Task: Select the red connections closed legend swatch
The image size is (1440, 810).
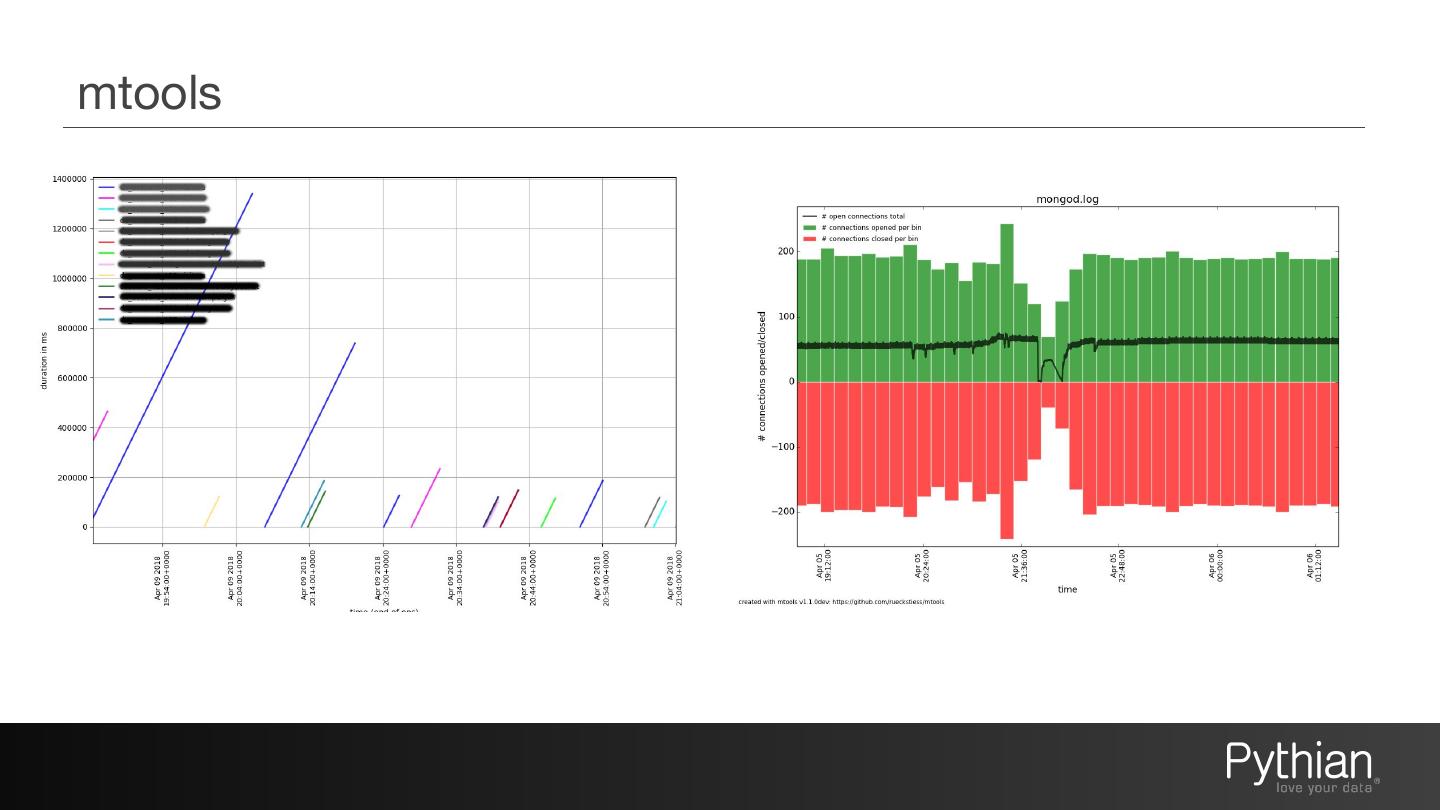Action: tap(809, 239)
